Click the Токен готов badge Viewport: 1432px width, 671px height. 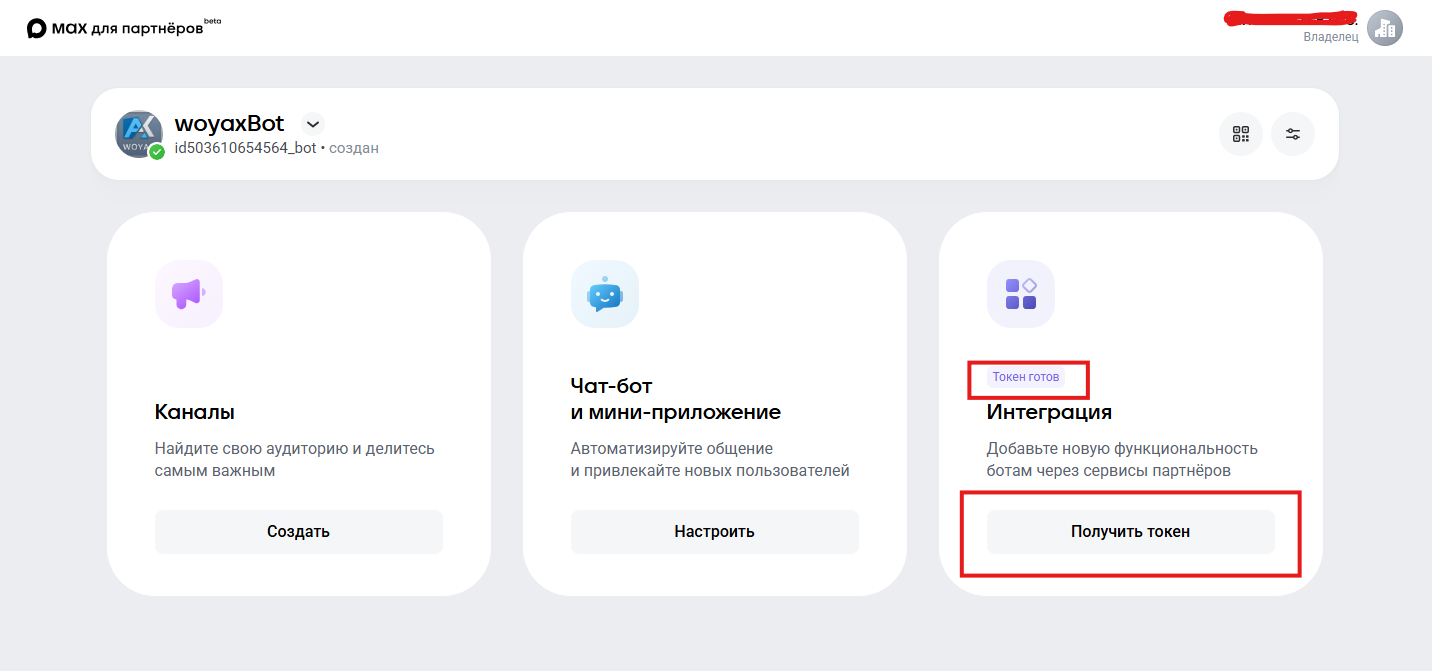[1025, 377]
